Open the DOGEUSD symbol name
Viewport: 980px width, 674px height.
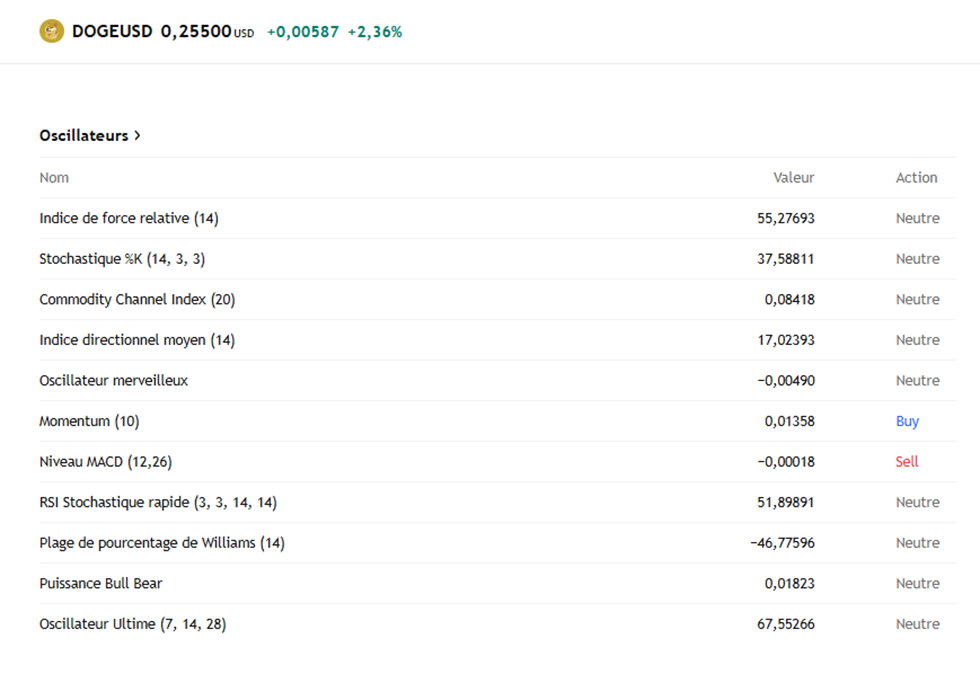pos(112,32)
